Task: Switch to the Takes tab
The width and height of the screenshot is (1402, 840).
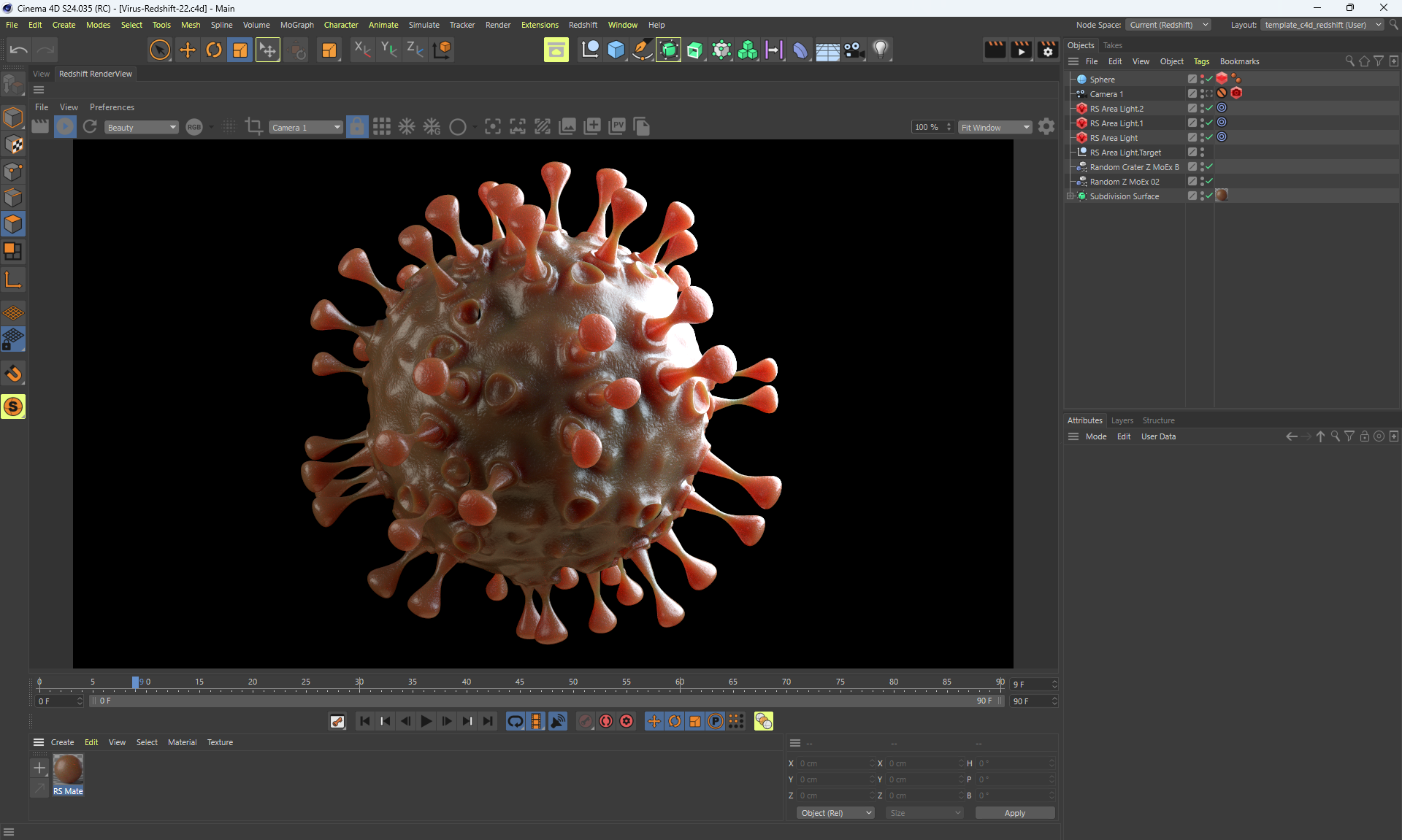Action: tap(1112, 45)
